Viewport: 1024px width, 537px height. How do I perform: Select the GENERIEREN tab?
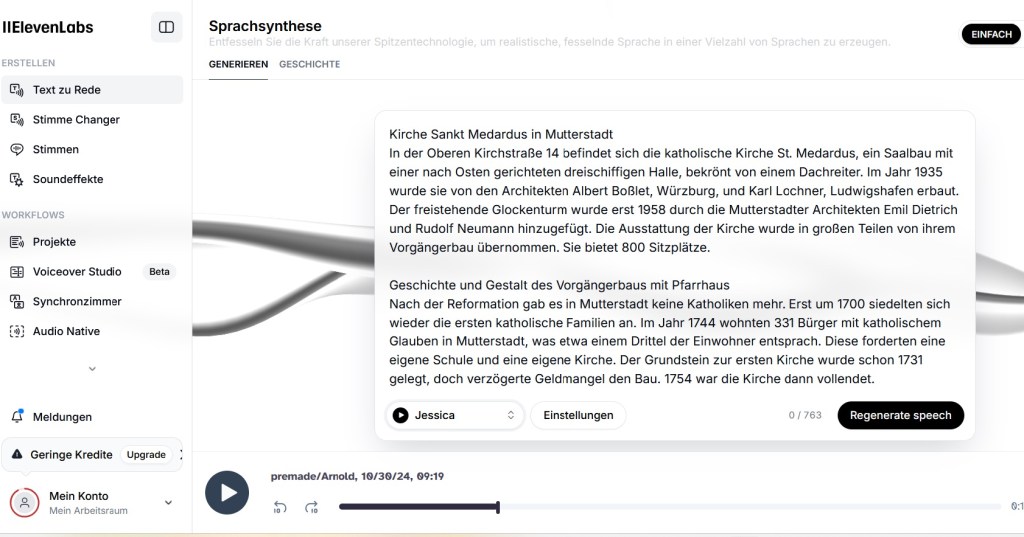pyautogui.click(x=238, y=64)
